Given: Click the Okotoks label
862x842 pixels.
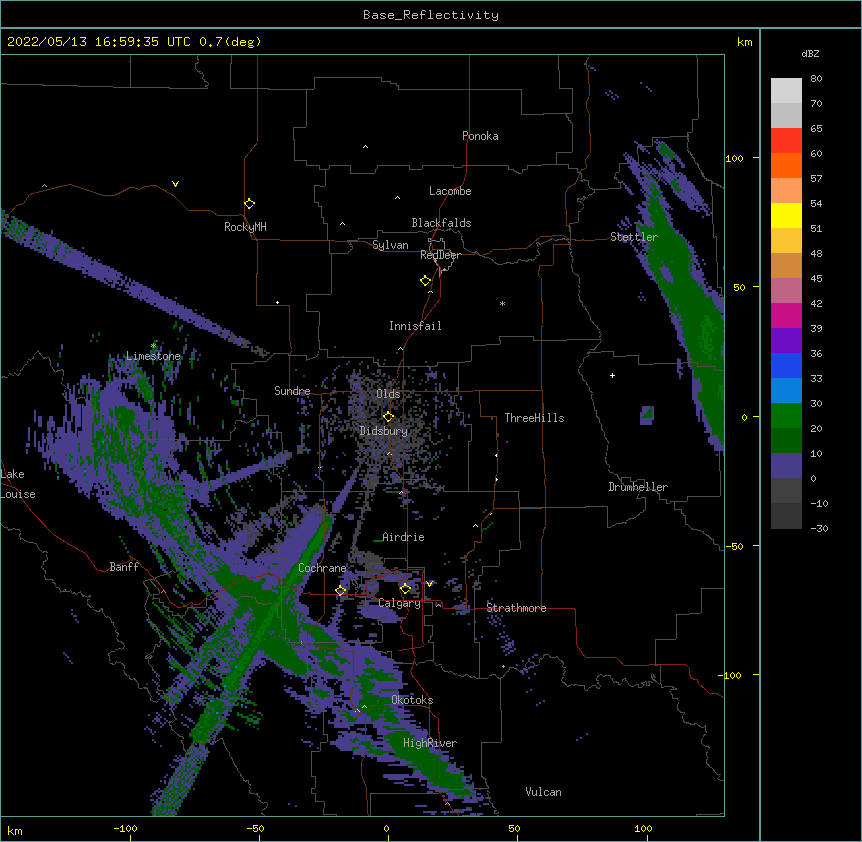Looking at the screenshot, I should coord(412,700).
